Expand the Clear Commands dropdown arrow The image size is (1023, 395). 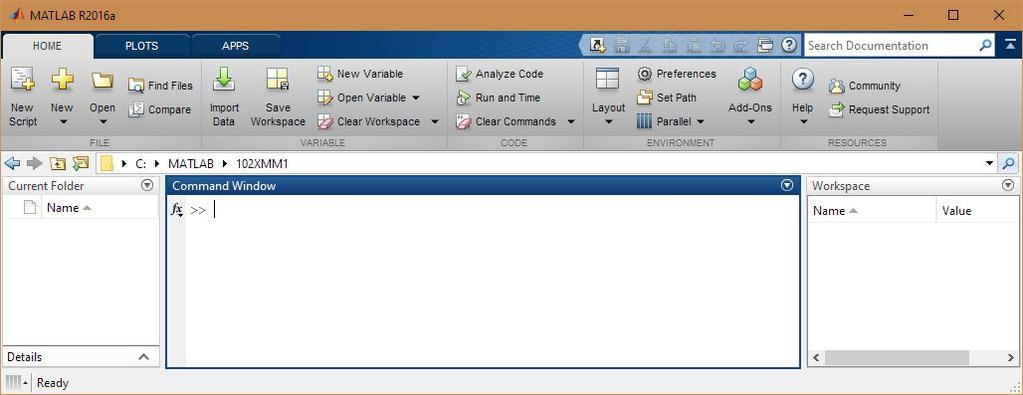click(x=571, y=121)
